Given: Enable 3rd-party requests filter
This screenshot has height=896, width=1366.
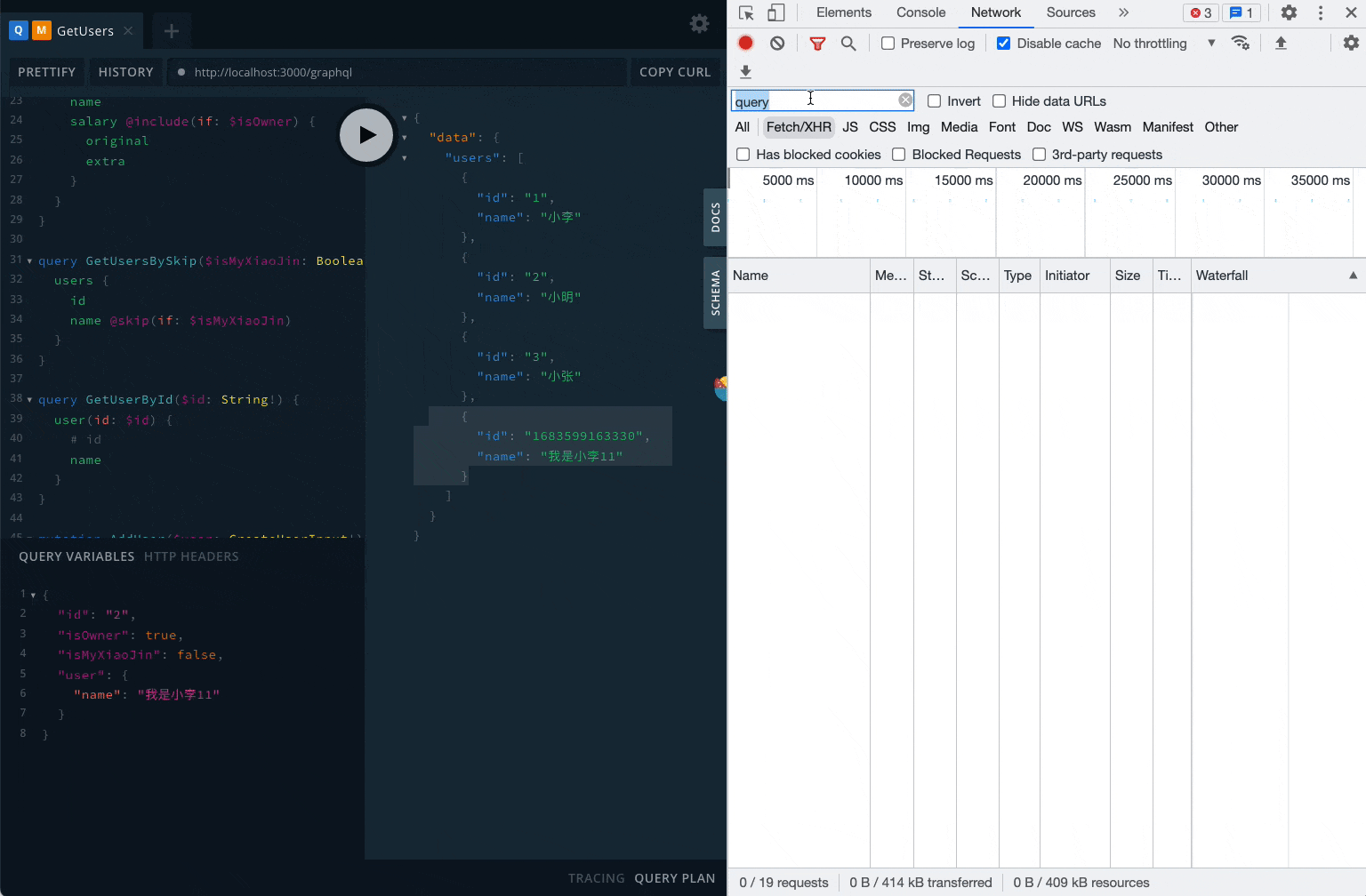Looking at the screenshot, I should click(1039, 155).
